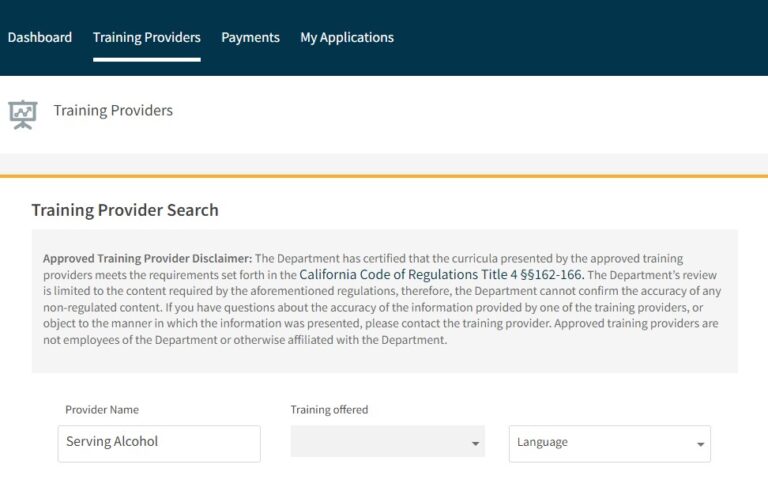Click the Training offered label
768x487 pixels.
[x=329, y=410]
